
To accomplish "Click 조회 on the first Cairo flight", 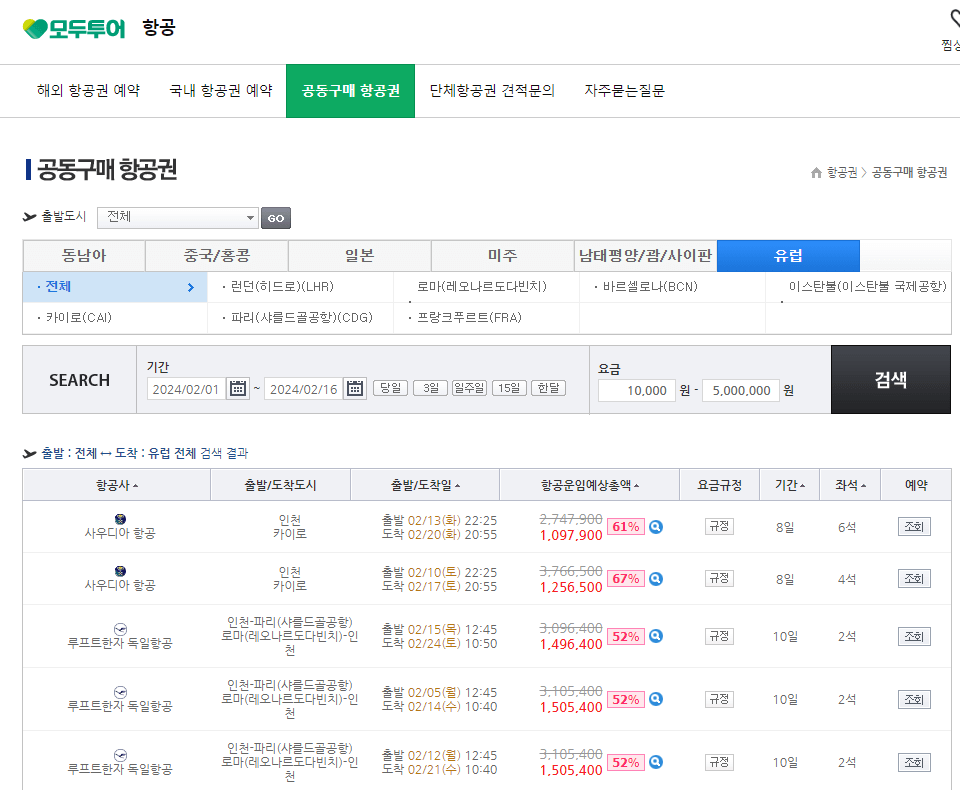I will click(912, 525).
